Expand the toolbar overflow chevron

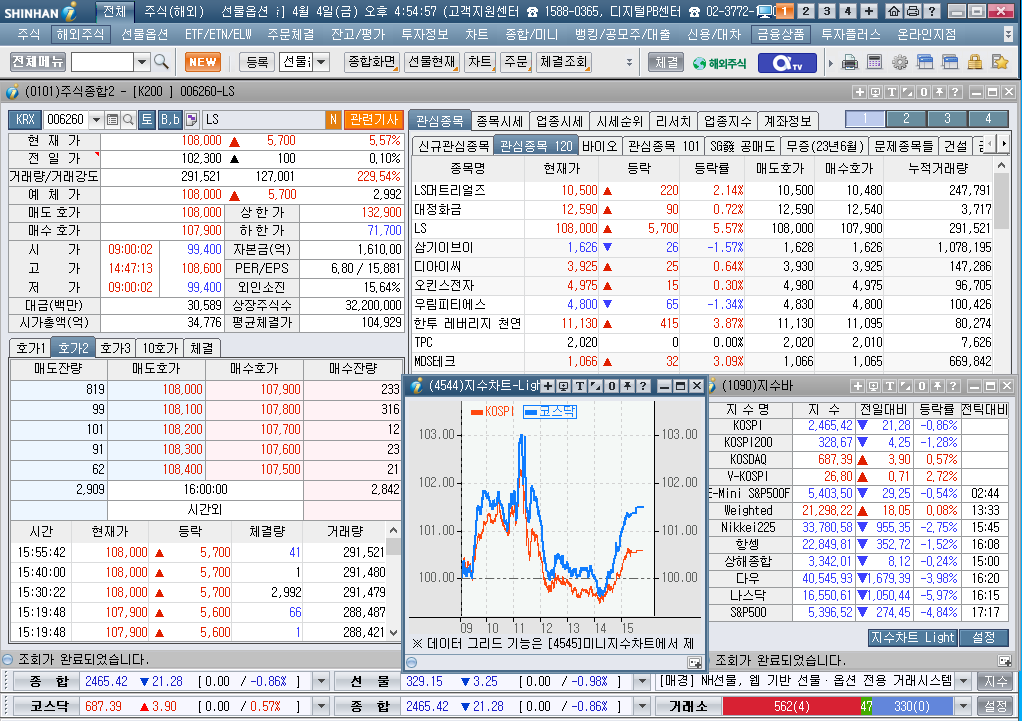(629, 63)
